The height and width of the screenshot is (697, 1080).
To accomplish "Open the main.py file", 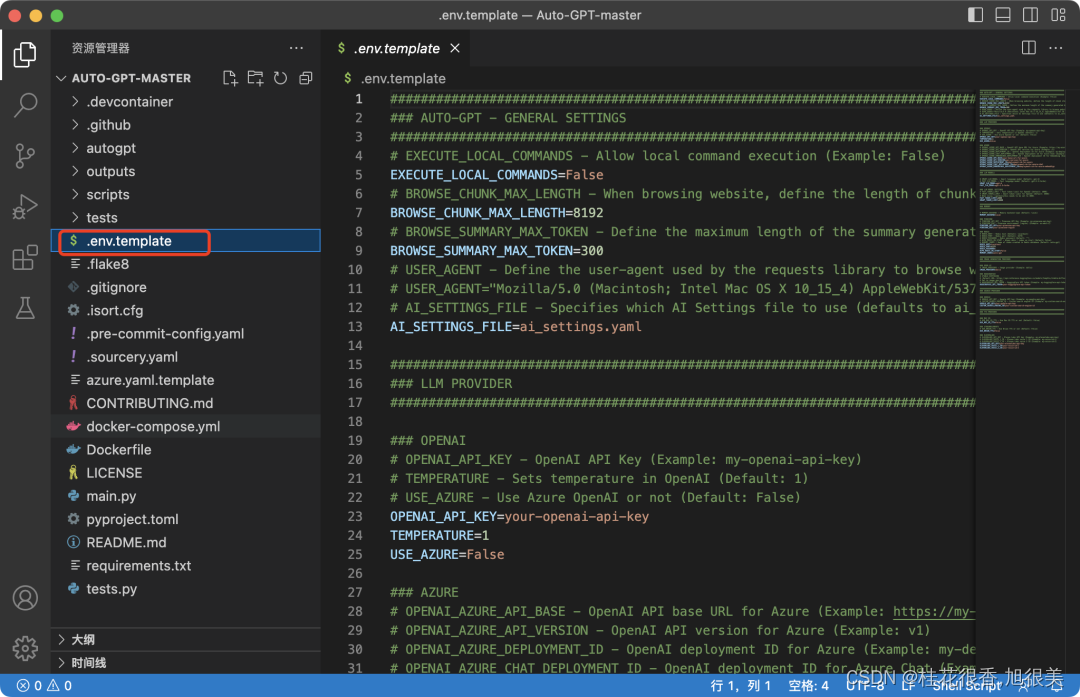I will click(x=186, y=496).
